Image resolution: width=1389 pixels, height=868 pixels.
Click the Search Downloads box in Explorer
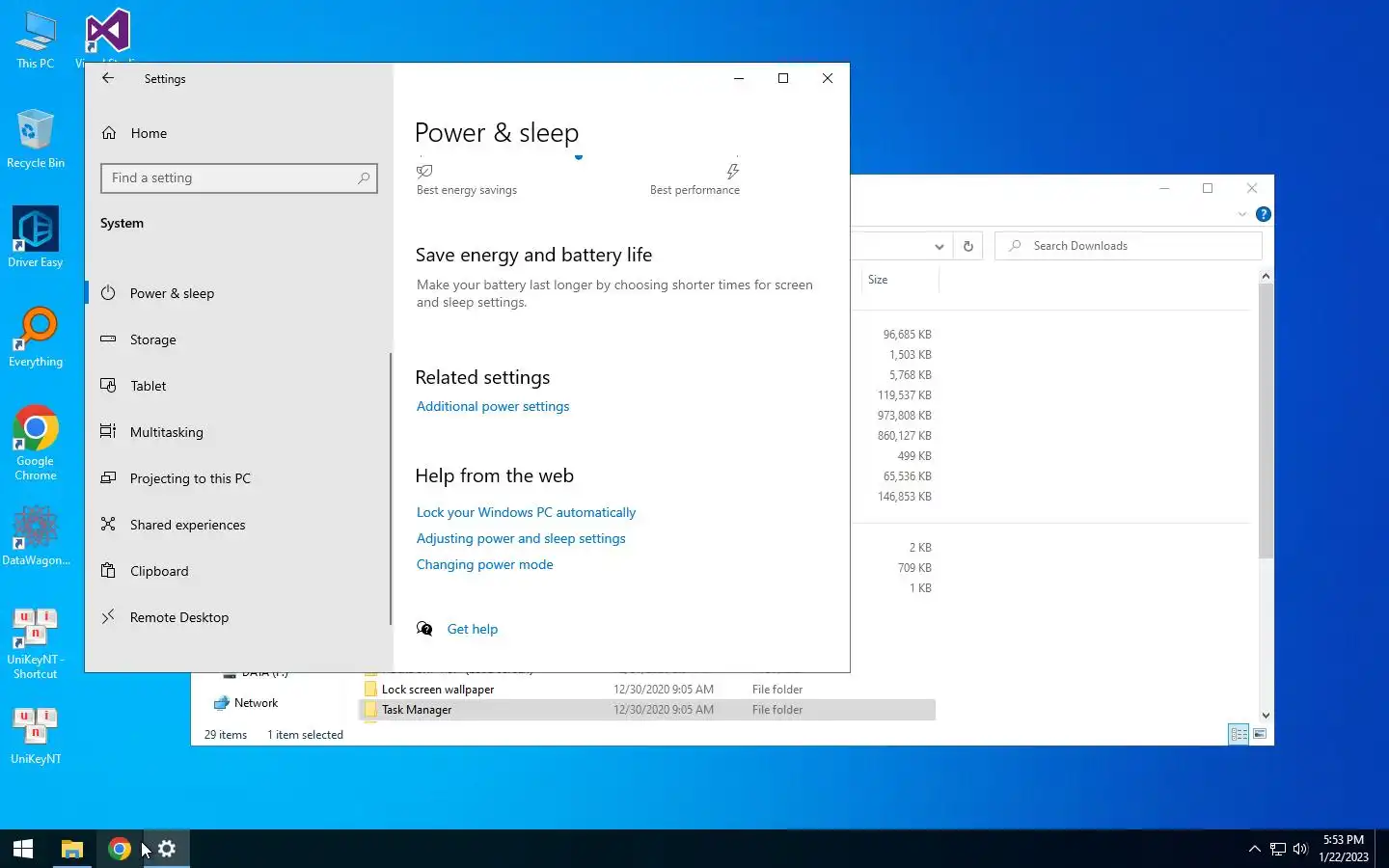point(1128,246)
